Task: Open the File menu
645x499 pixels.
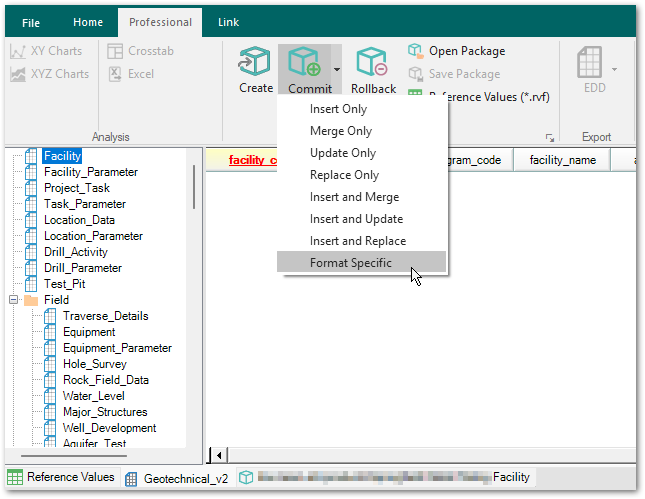Action: [31, 22]
